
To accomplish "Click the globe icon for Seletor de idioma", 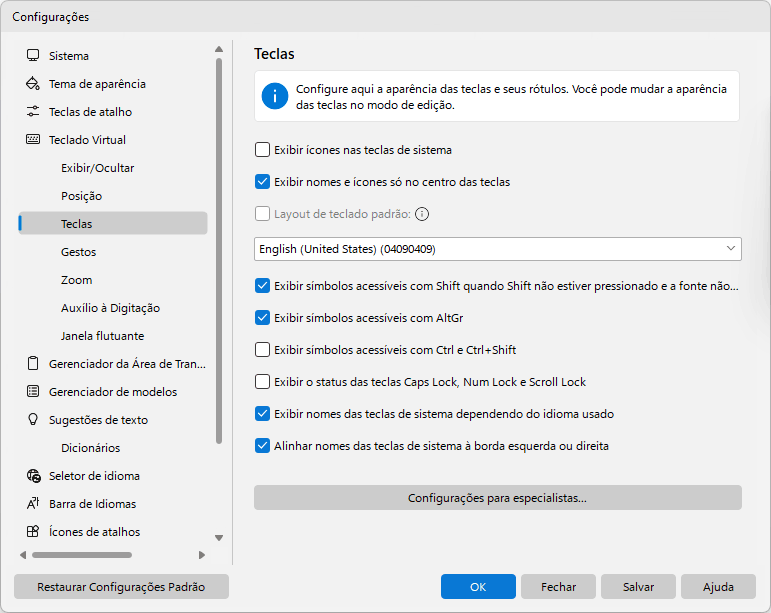I will click(33, 476).
